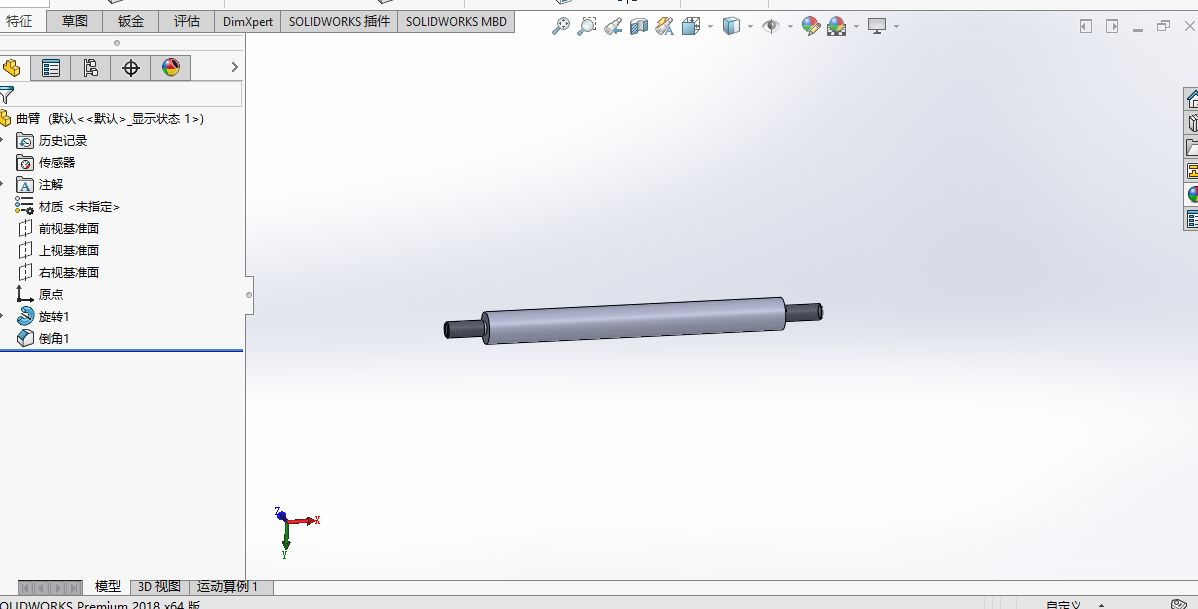Open the SOLIDWORKS 插件 tab
The height and width of the screenshot is (609, 1198).
click(339, 21)
